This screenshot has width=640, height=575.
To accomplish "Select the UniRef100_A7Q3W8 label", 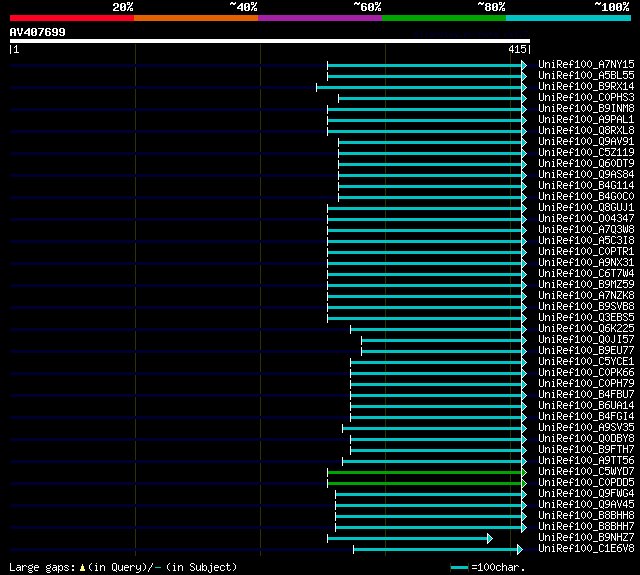I will click(586, 230).
